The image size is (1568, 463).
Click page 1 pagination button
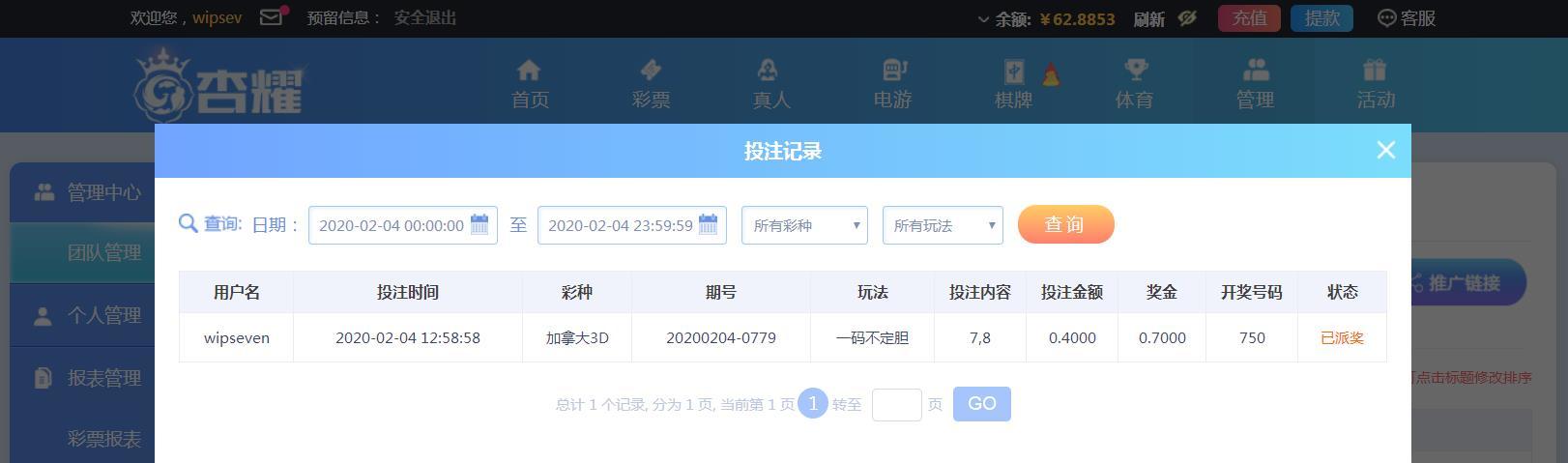[813, 403]
